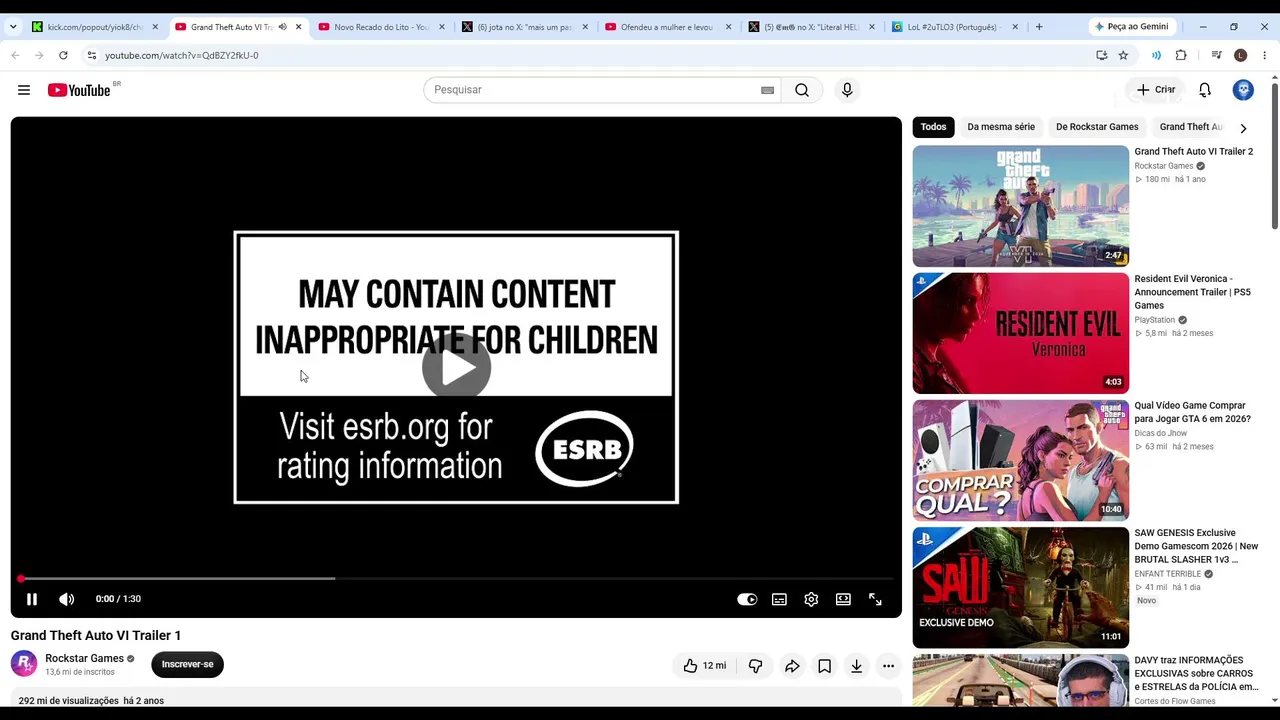Share the video

(x=792, y=665)
